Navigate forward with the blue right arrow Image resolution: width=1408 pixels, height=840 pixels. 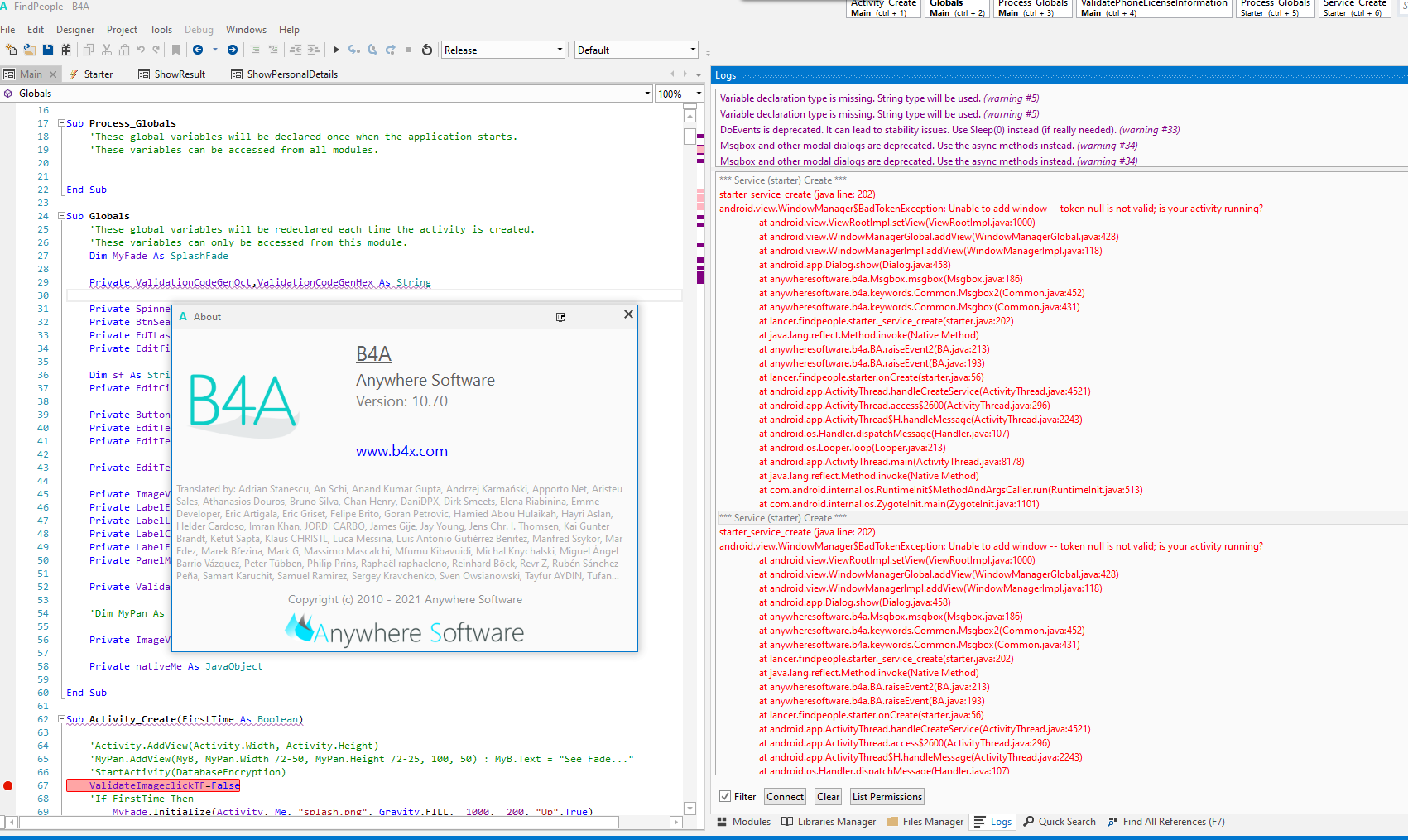tap(233, 50)
